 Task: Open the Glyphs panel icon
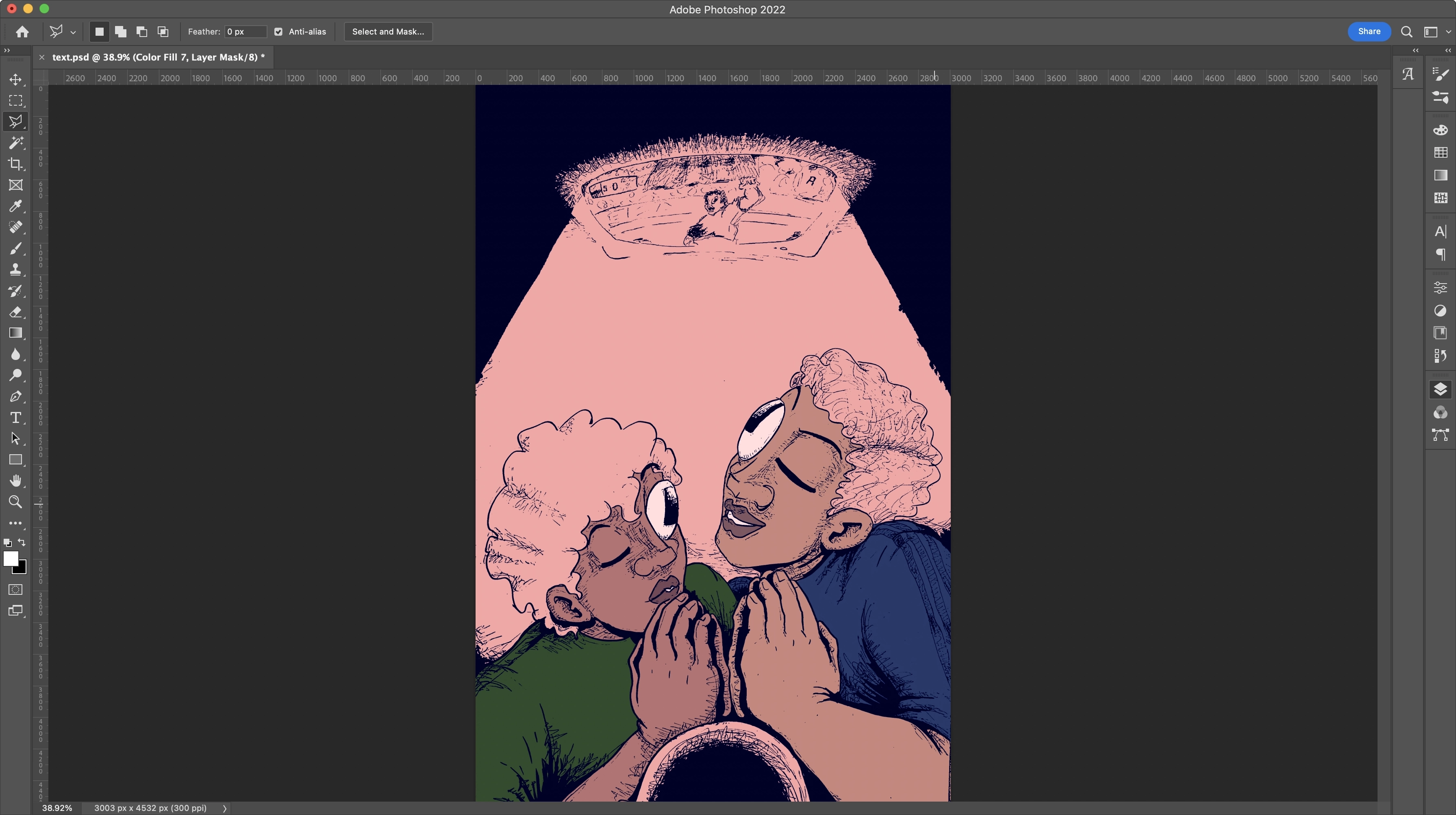1408,74
